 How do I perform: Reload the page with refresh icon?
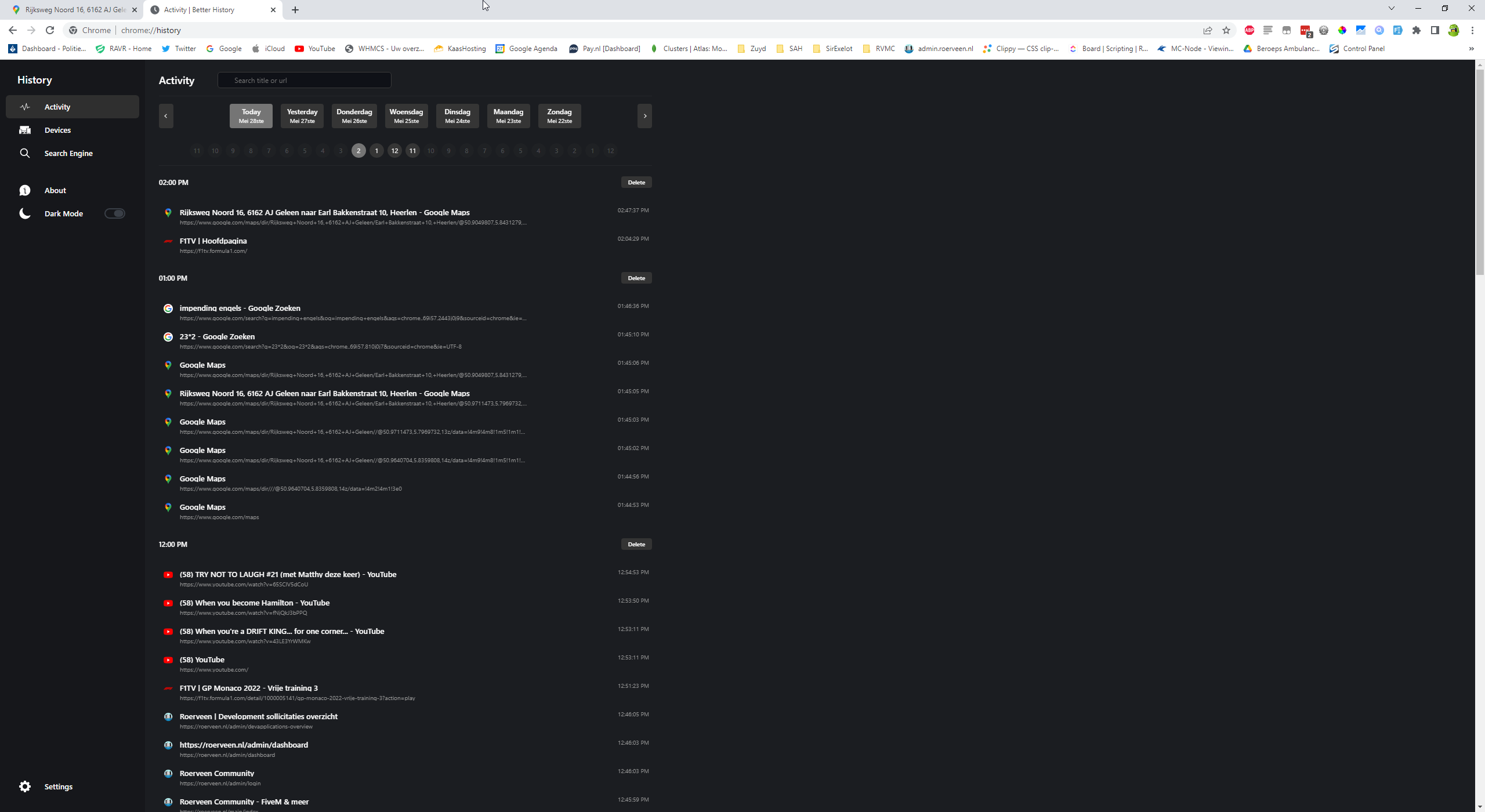(50, 30)
